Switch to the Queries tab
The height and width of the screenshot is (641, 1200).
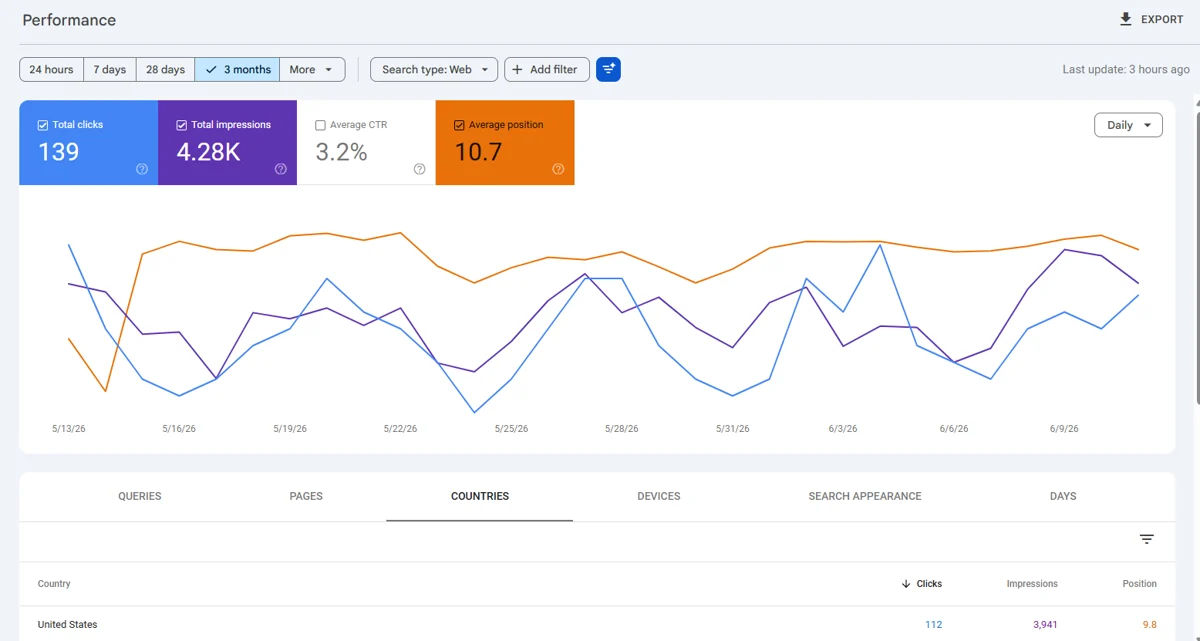tap(140, 496)
